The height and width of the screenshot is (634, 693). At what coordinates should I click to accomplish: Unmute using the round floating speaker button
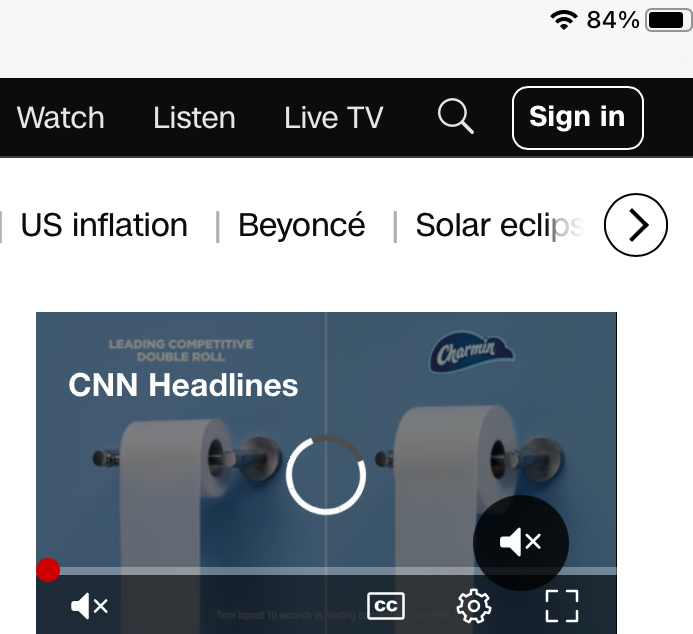521,542
